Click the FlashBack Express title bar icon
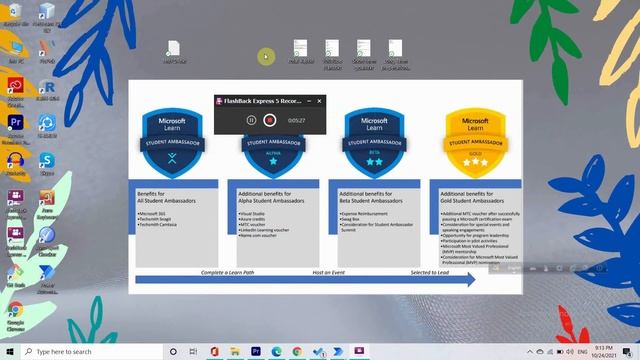The image size is (640, 360). (x=219, y=101)
